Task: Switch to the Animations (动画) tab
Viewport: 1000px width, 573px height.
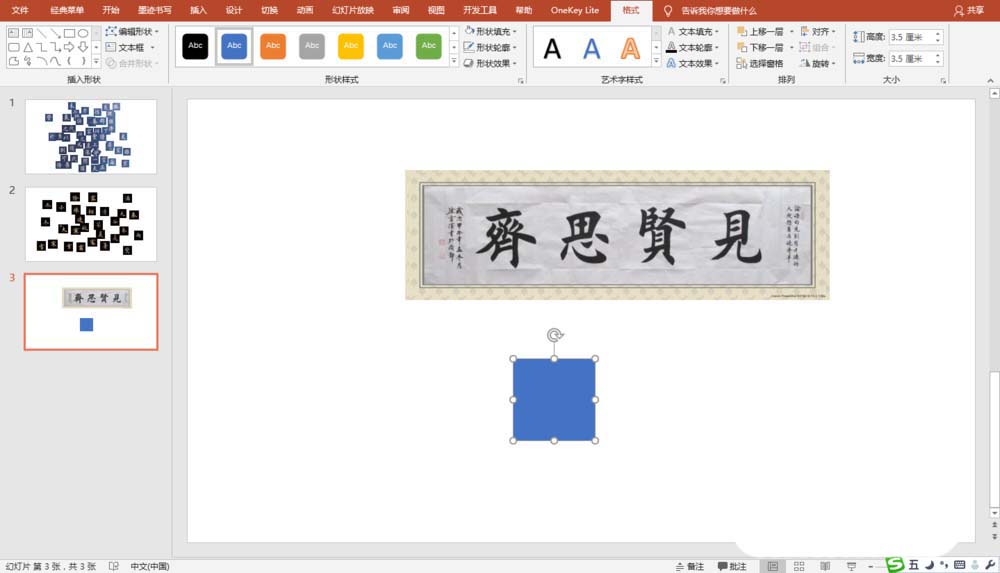Action: (x=305, y=10)
